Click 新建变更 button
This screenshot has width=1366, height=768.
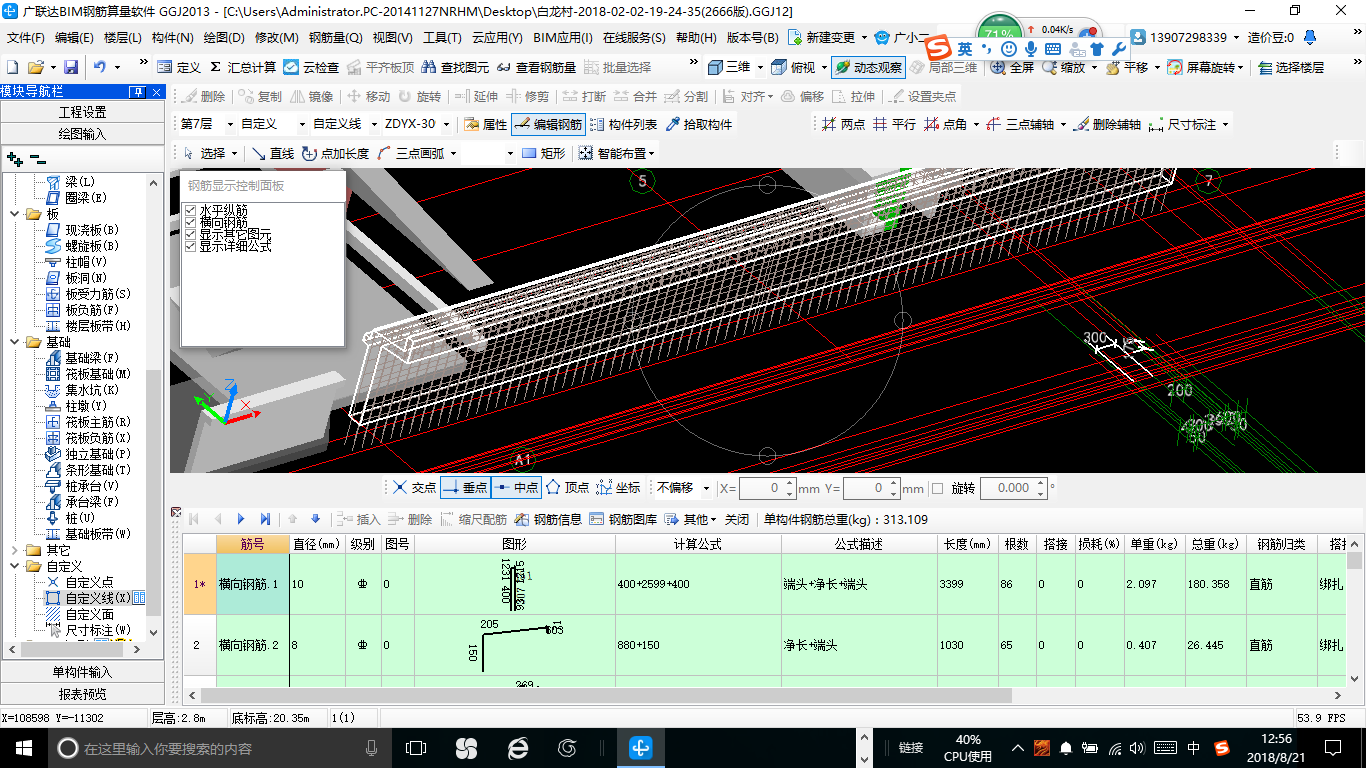(x=823, y=38)
